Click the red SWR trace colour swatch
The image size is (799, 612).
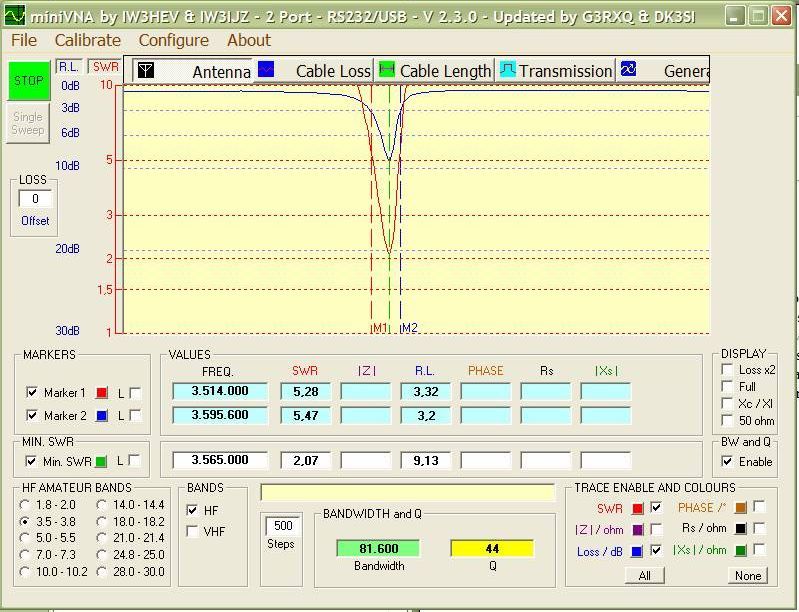[x=637, y=509]
